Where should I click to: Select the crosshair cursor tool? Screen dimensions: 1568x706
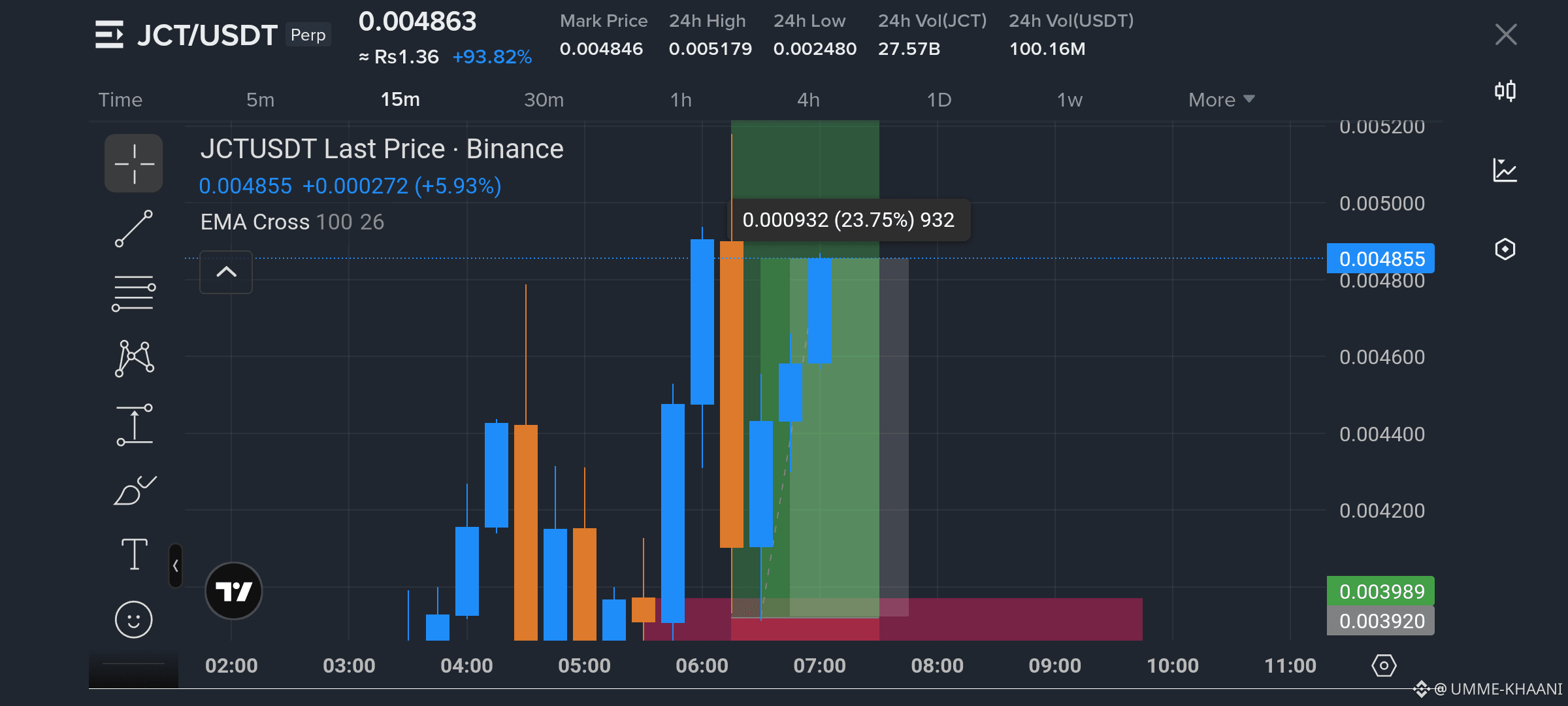point(134,163)
